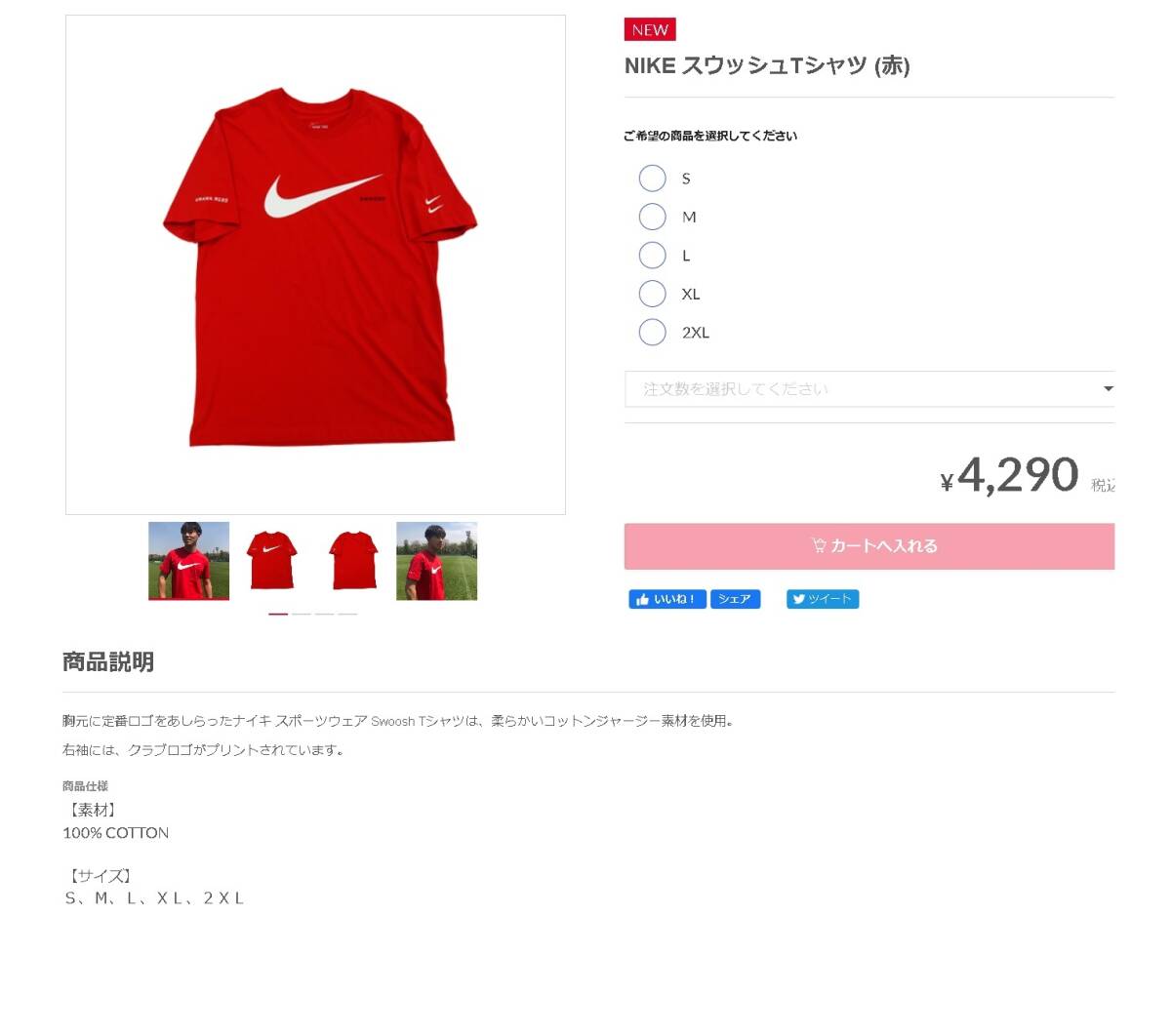Click the red NEW badge
The width and height of the screenshot is (1171, 1036).
click(x=650, y=30)
